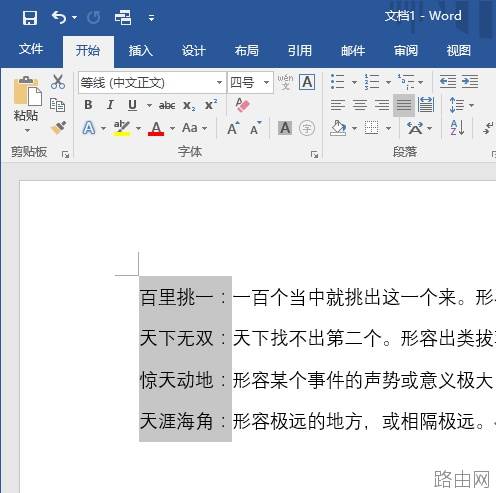Expand the font size 四号 dropdown
The height and width of the screenshot is (493, 496).
[x=266, y=82]
